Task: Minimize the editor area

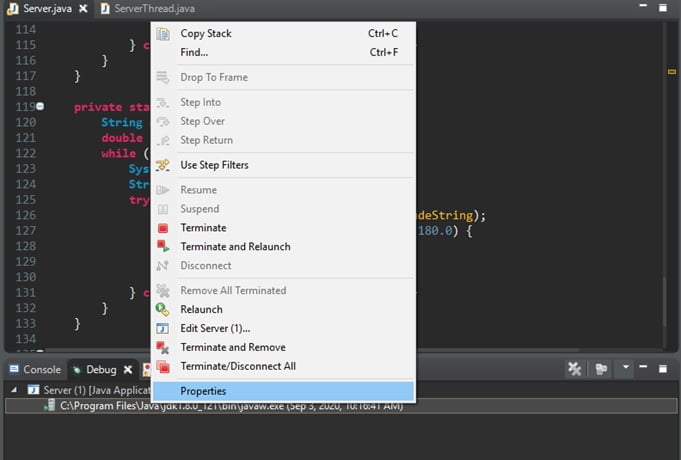Action: pyautogui.click(x=643, y=6)
